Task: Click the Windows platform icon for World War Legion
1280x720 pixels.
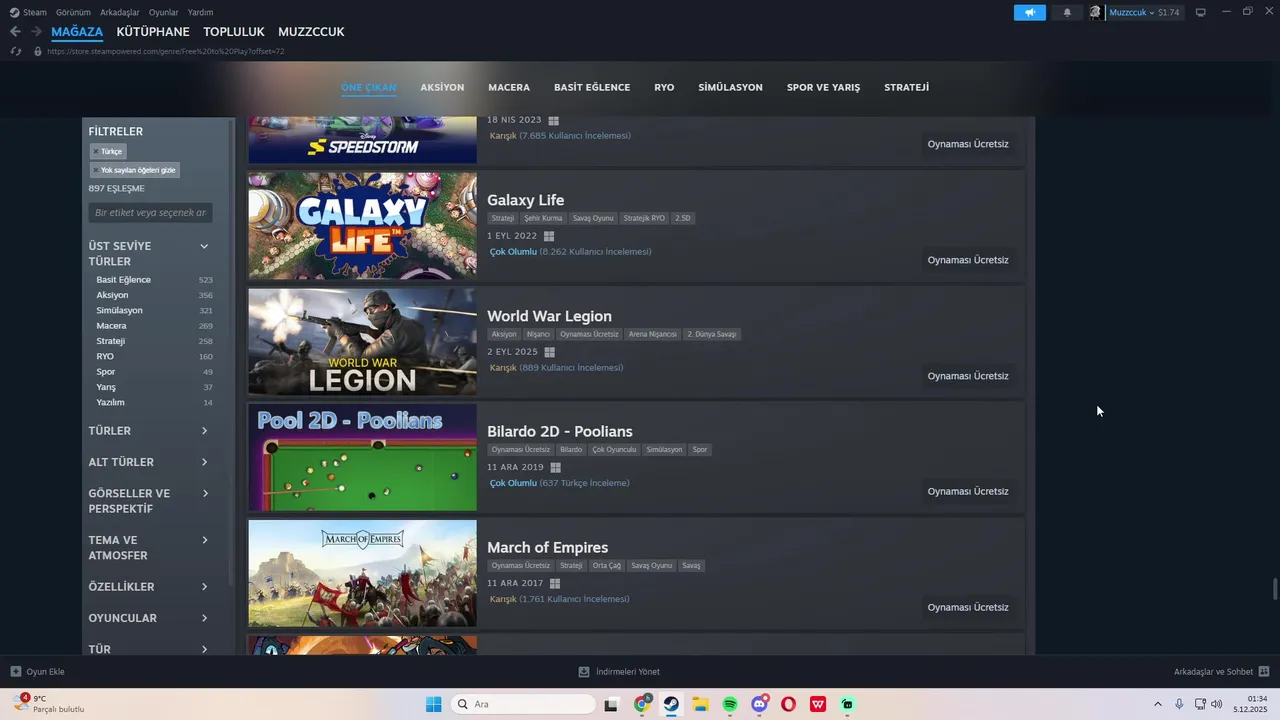Action: tap(549, 352)
